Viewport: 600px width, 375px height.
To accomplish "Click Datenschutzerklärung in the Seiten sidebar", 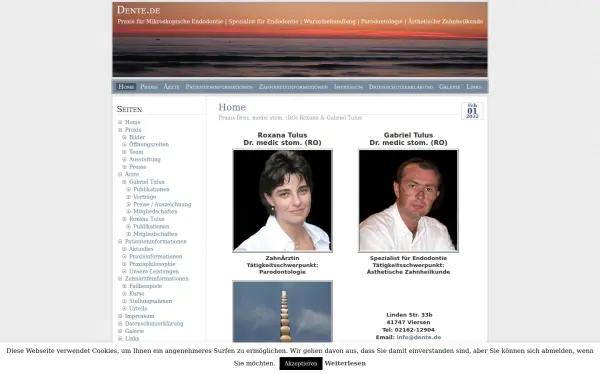I will (154, 323).
